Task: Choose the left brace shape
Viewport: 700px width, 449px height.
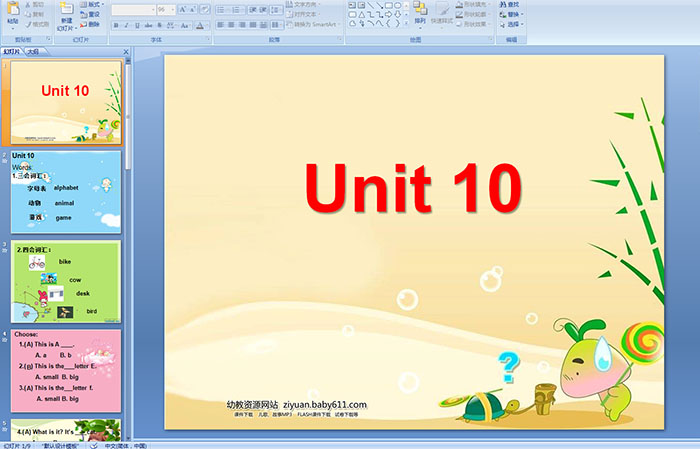Action: (x=388, y=24)
